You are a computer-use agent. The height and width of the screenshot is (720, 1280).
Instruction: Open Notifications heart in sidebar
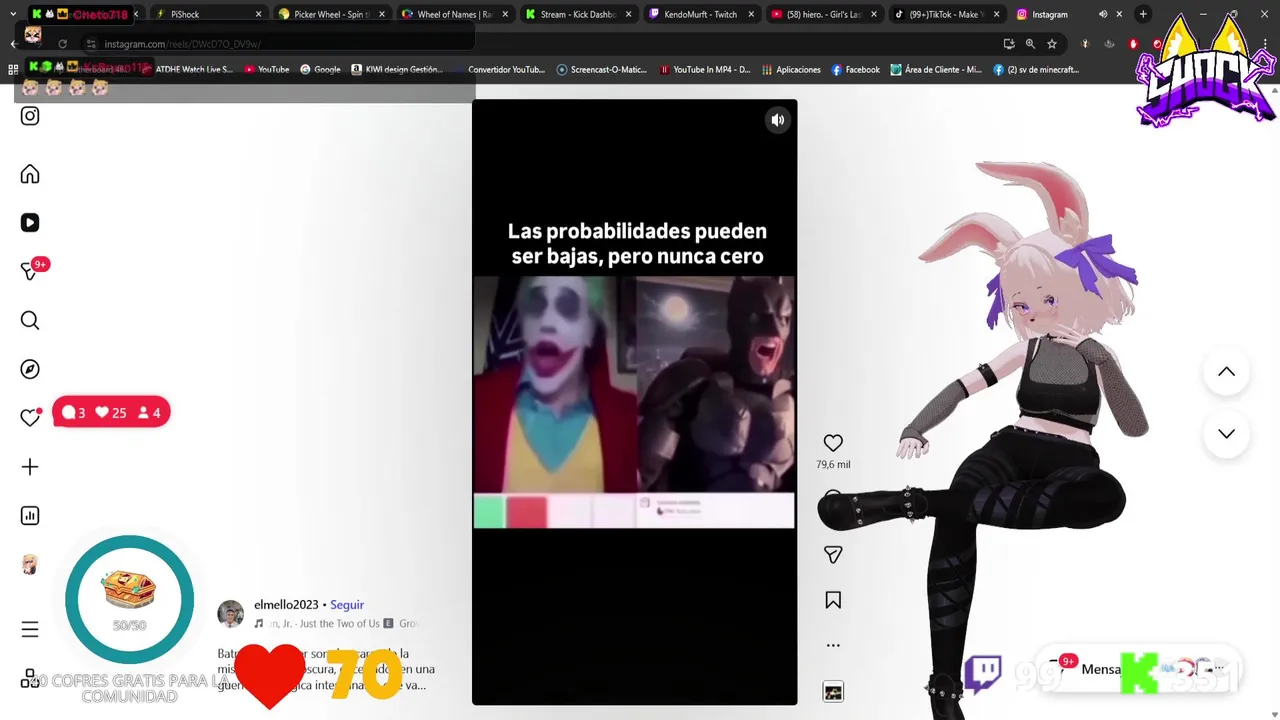pos(30,418)
